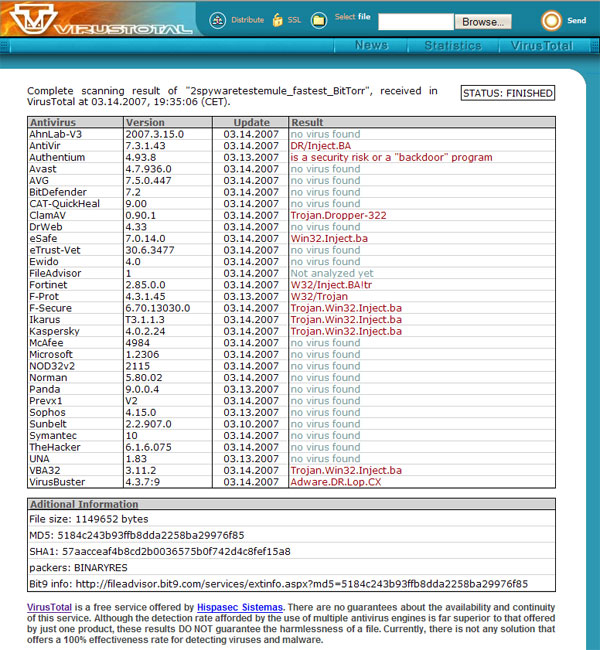The width and height of the screenshot is (600, 650).
Task: Click the Microsoft antivirus name
Action: click(51, 355)
